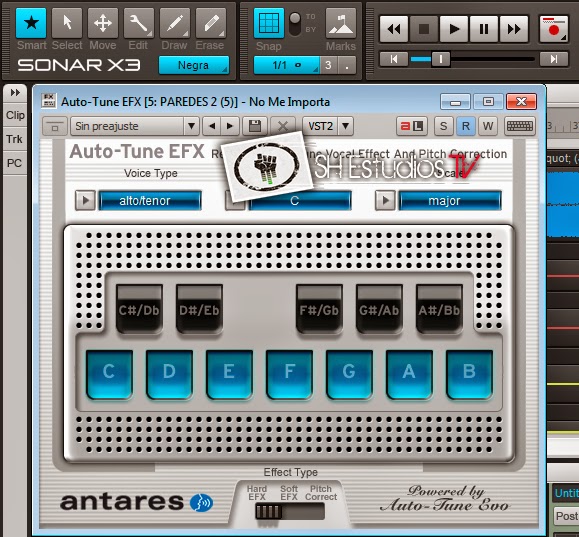The width and height of the screenshot is (579, 537).
Task: Toggle the A note key
Action: coord(410,375)
